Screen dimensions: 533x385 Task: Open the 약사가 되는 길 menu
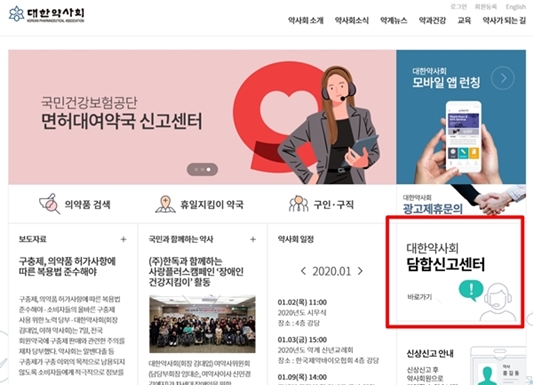pos(504,20)
